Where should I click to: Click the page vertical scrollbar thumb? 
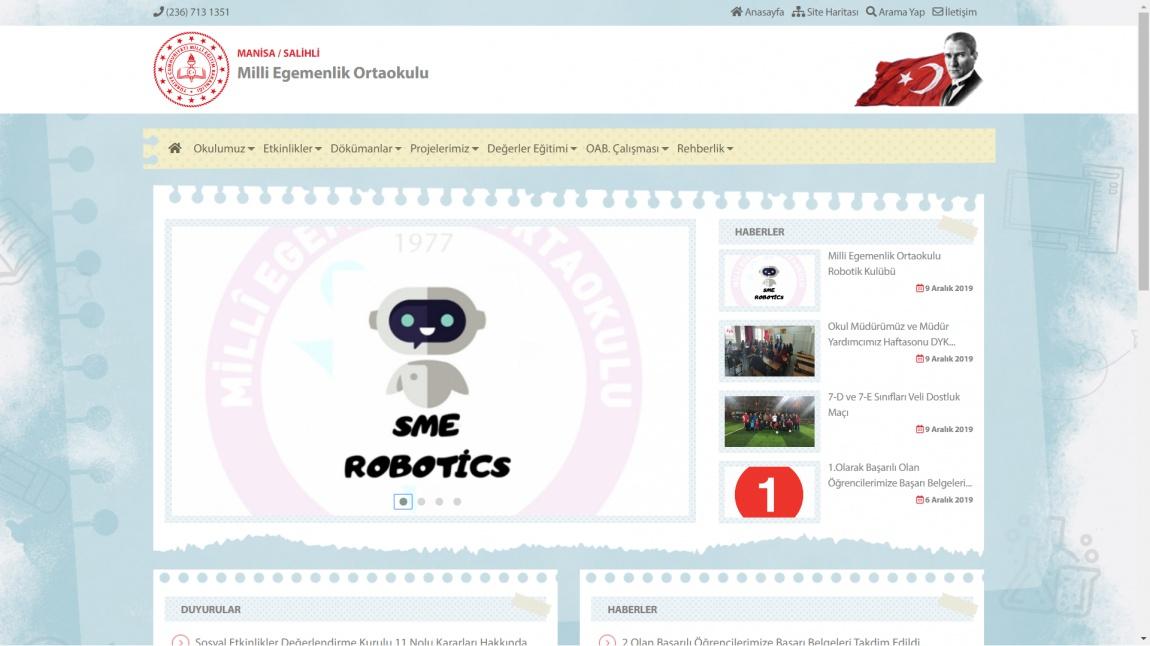pyautogui.click(x=1143, y=150)
